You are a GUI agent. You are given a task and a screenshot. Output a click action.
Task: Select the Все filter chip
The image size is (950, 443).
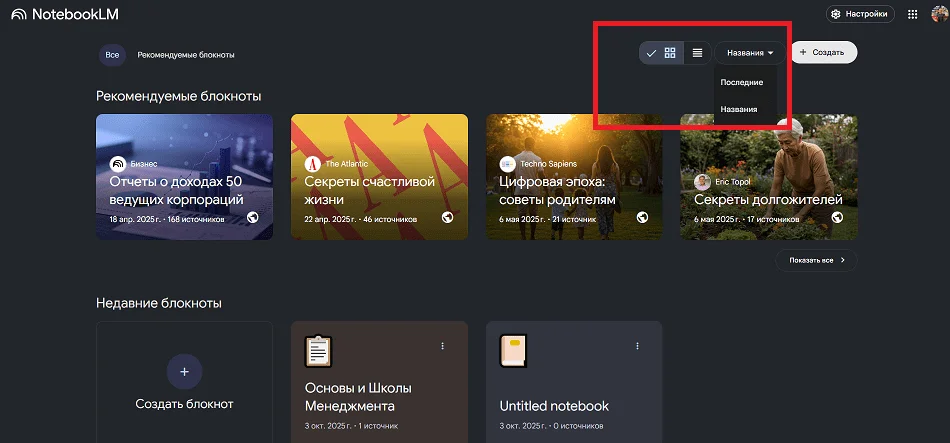[x=112, y=54]
